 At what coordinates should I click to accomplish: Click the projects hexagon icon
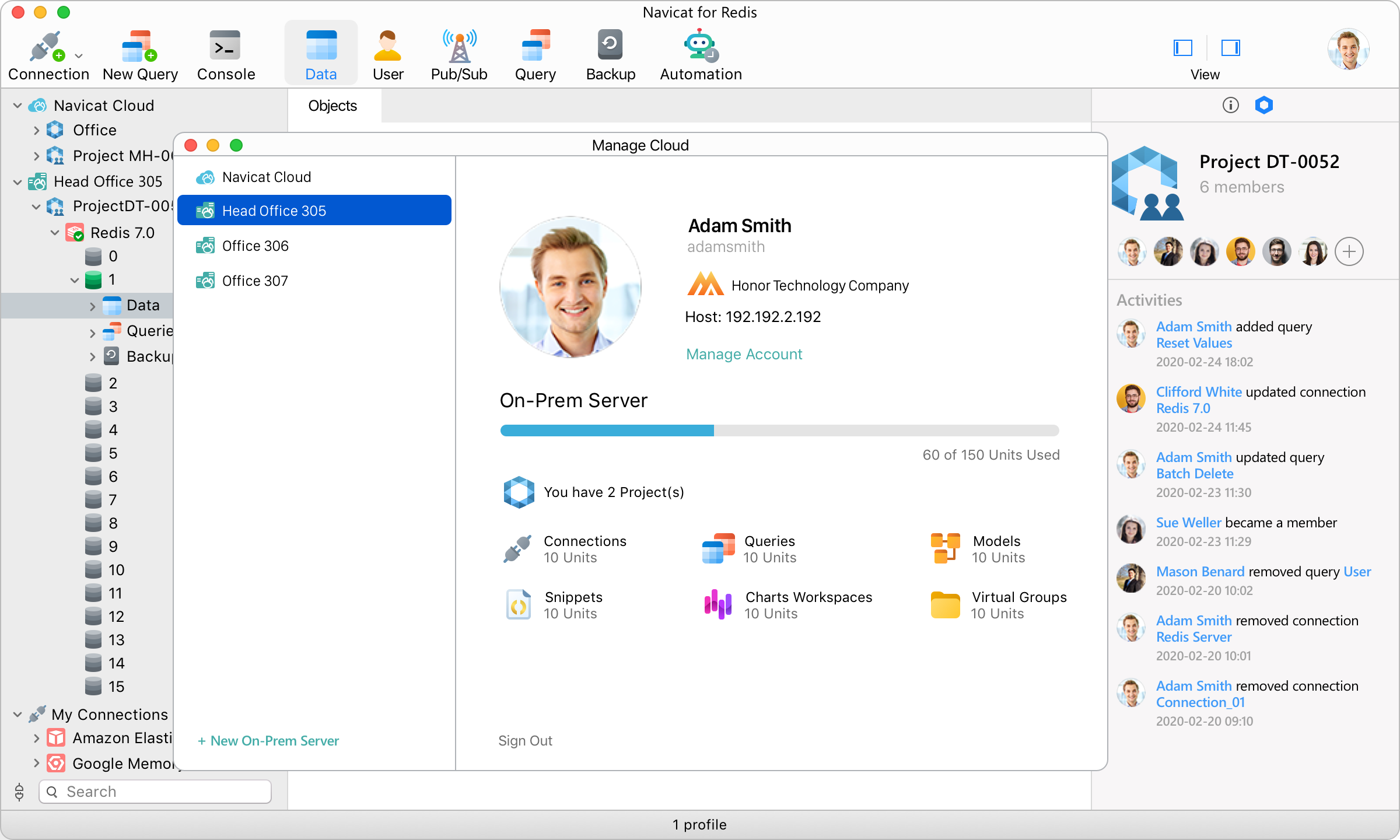click(x=519, y=492)
